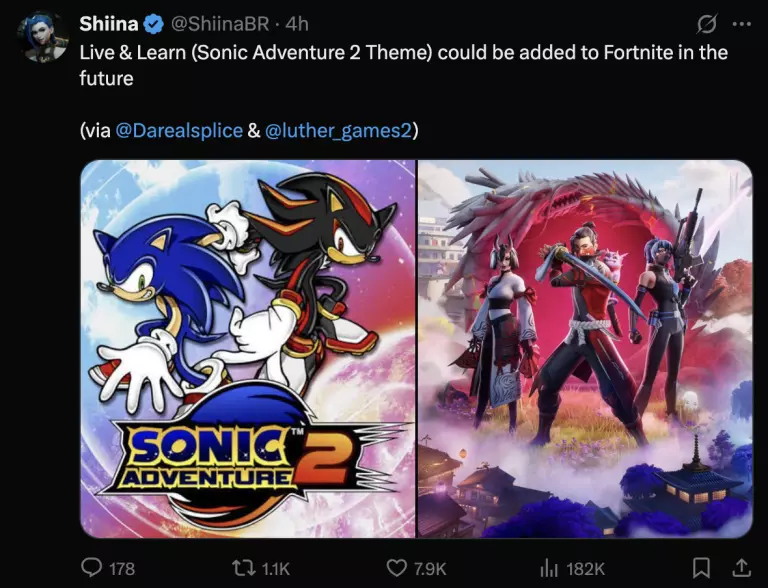Click the repost arrows icon
This screenshot has height=588, width=768.
click(244, 568)
